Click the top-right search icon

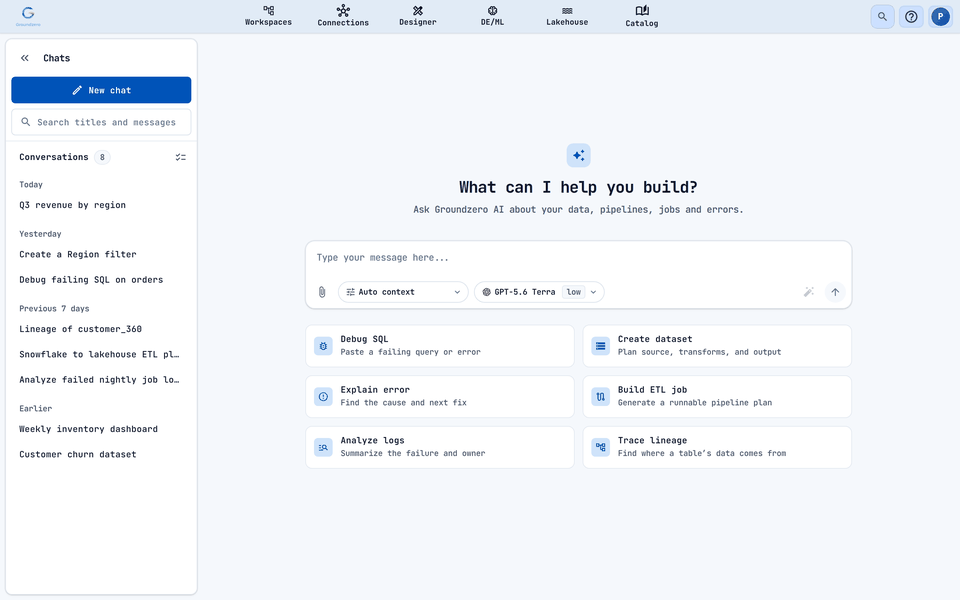[882, 17]
